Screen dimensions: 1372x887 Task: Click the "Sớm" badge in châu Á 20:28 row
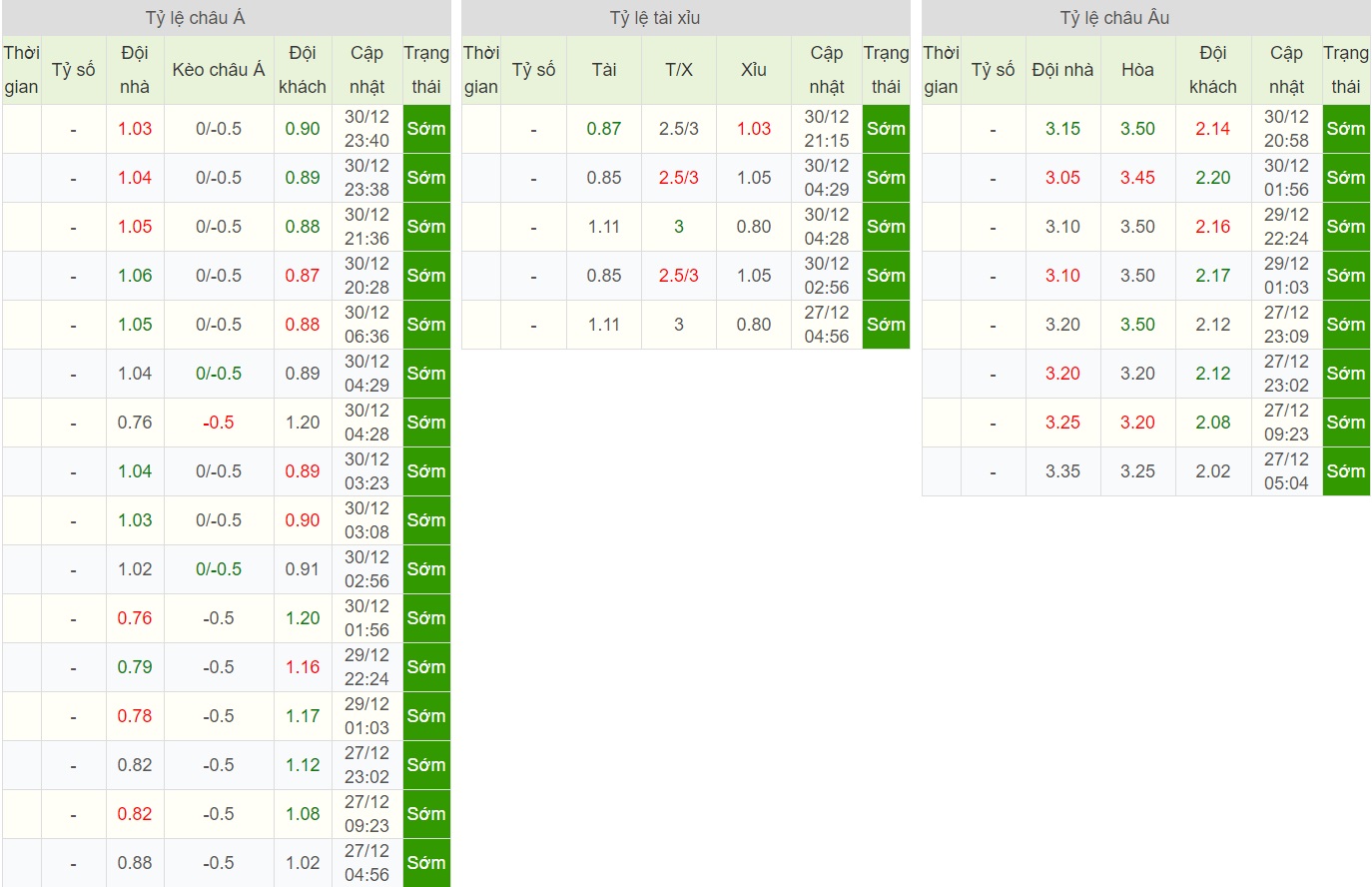(426, 276)
